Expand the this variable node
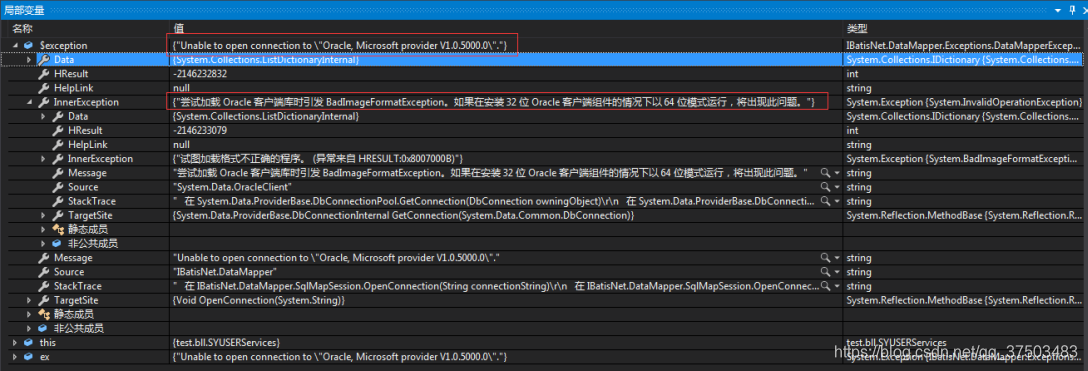The height and width of the screenshot is (371, 1088). pyautogui.click(x=15, y=343)
